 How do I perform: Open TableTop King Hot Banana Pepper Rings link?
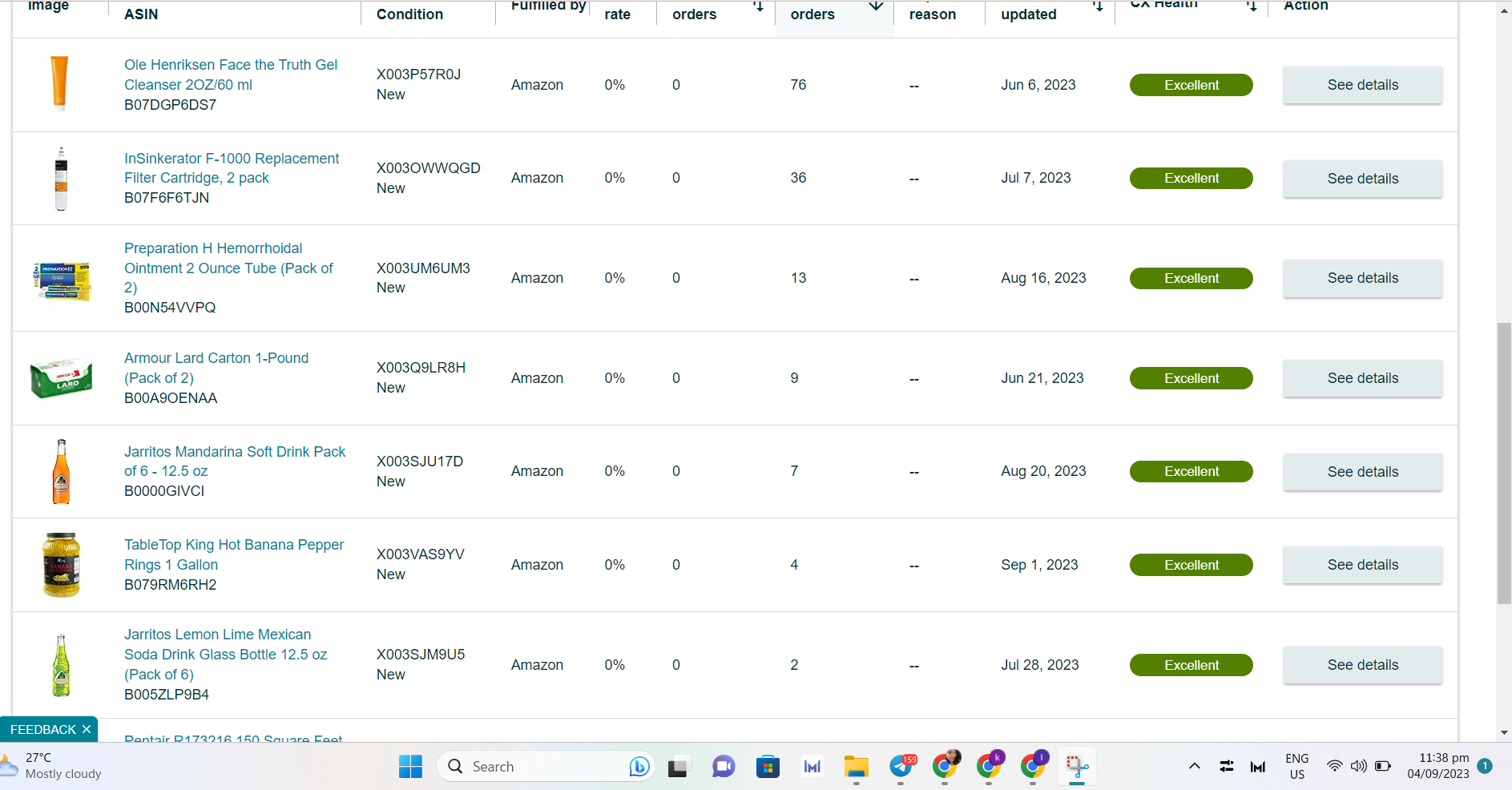[234, 554]
